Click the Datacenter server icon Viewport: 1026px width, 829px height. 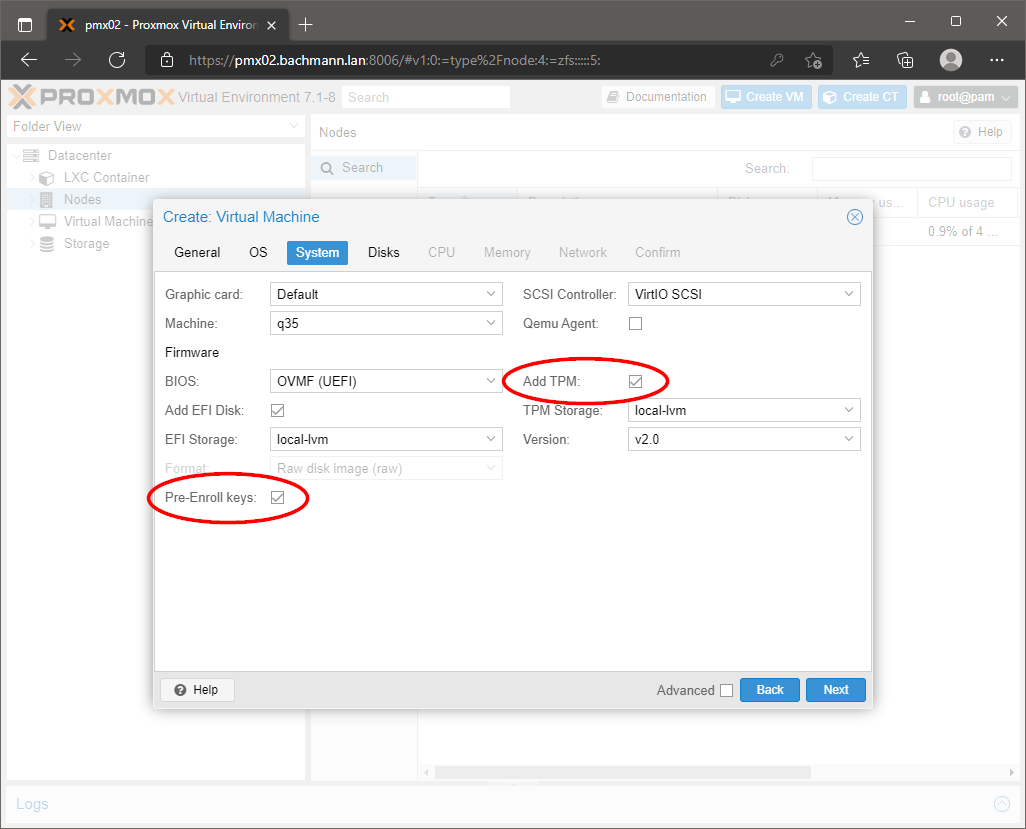point(31,156)
